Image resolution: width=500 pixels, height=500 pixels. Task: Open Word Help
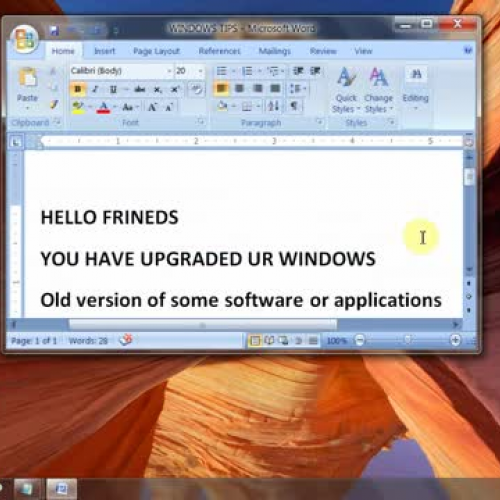click(468, 50)
